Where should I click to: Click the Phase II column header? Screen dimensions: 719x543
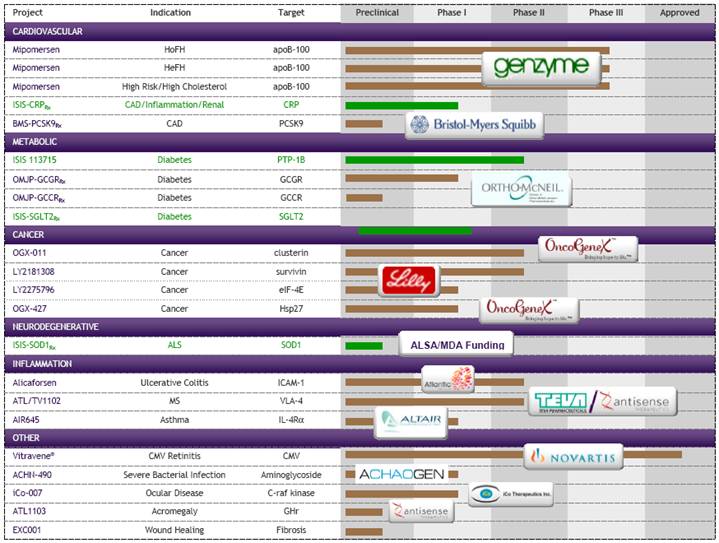coord(529,13)
